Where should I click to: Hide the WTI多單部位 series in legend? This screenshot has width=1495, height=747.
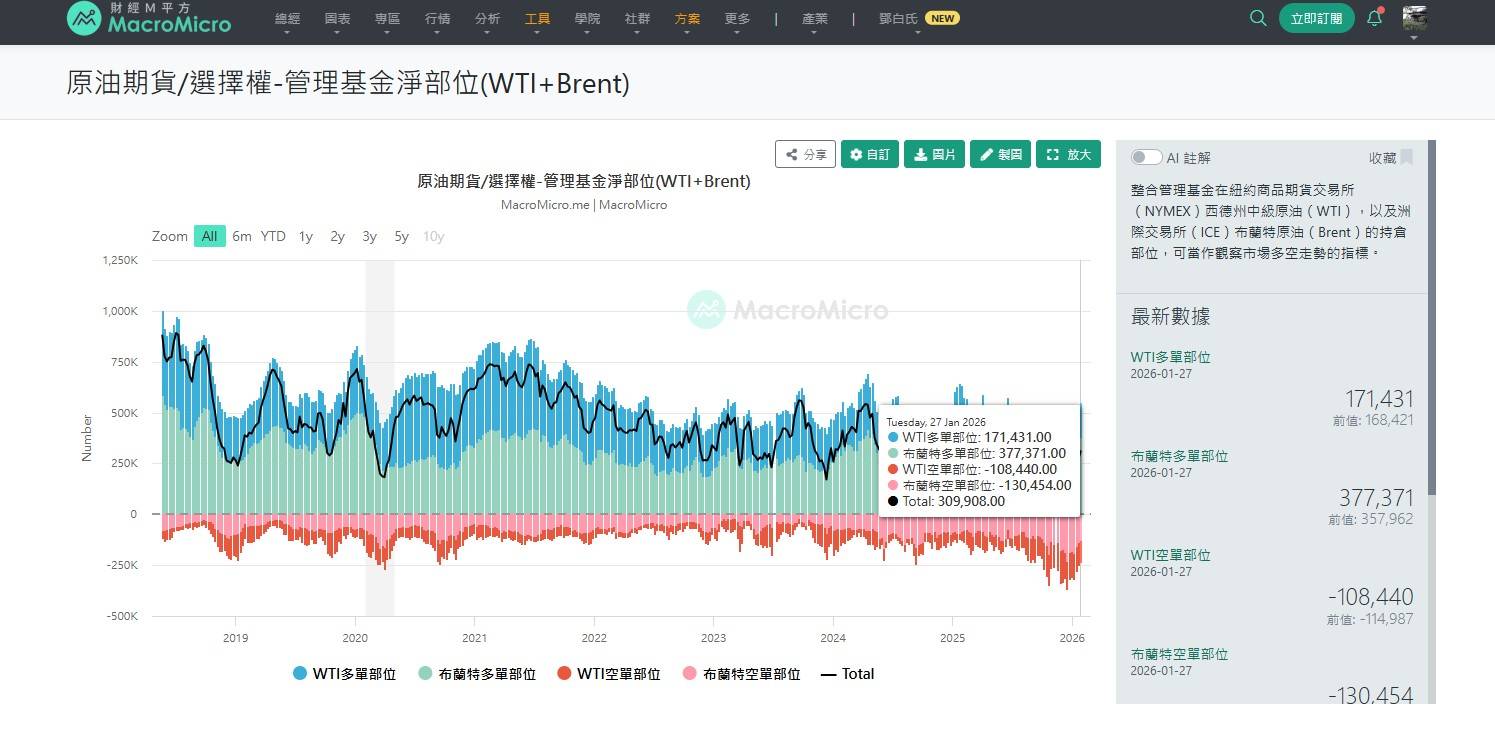coord(344,674)
